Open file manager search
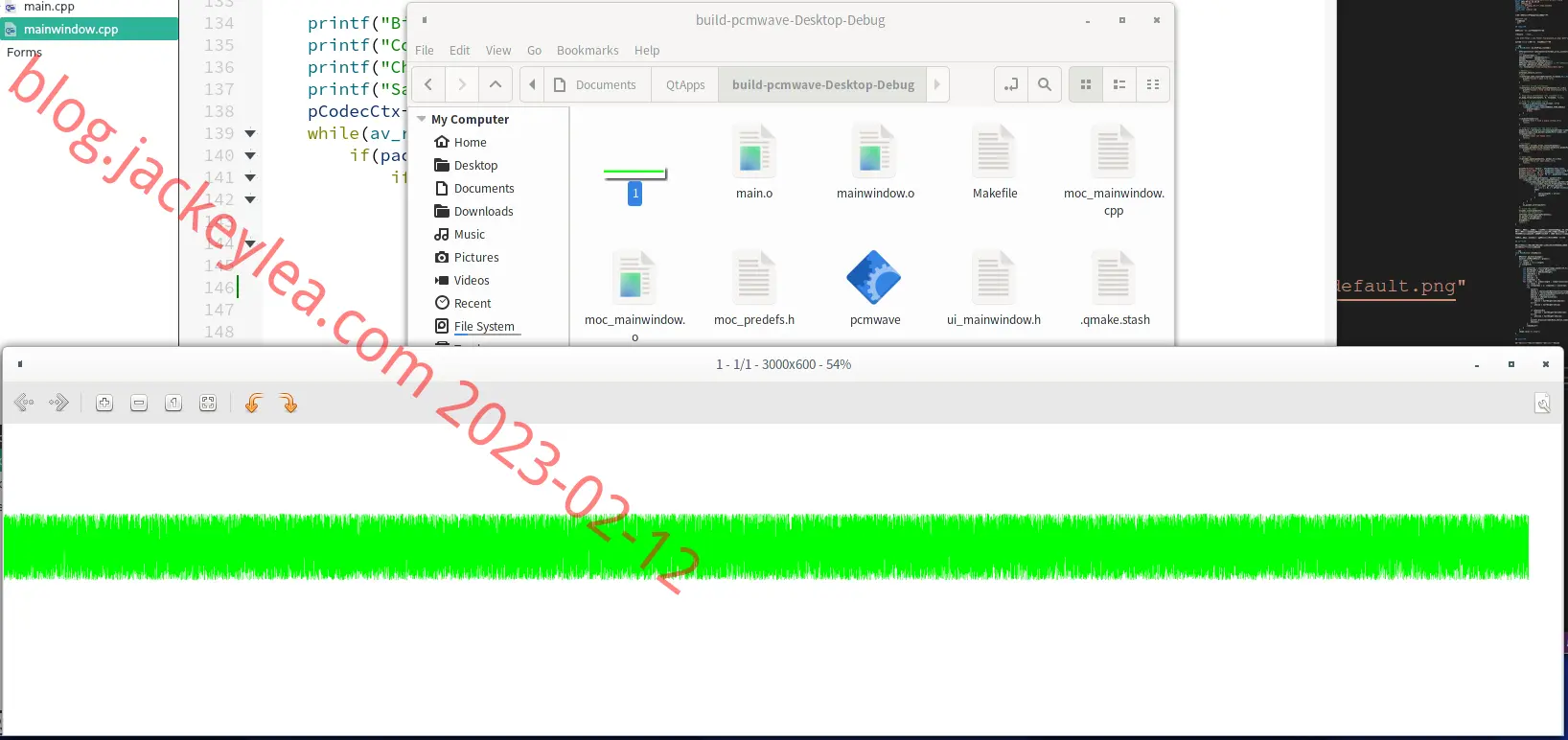This screenshot has height=740, width=1568. pyautogui.click(x=1045, y=84)
